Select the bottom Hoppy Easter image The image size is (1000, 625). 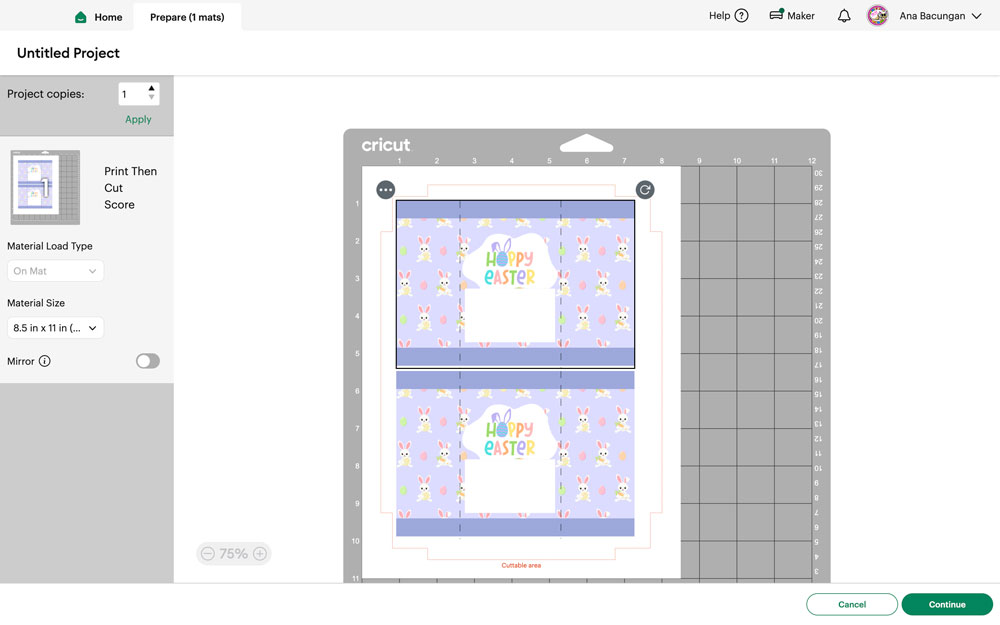[515, 453]
